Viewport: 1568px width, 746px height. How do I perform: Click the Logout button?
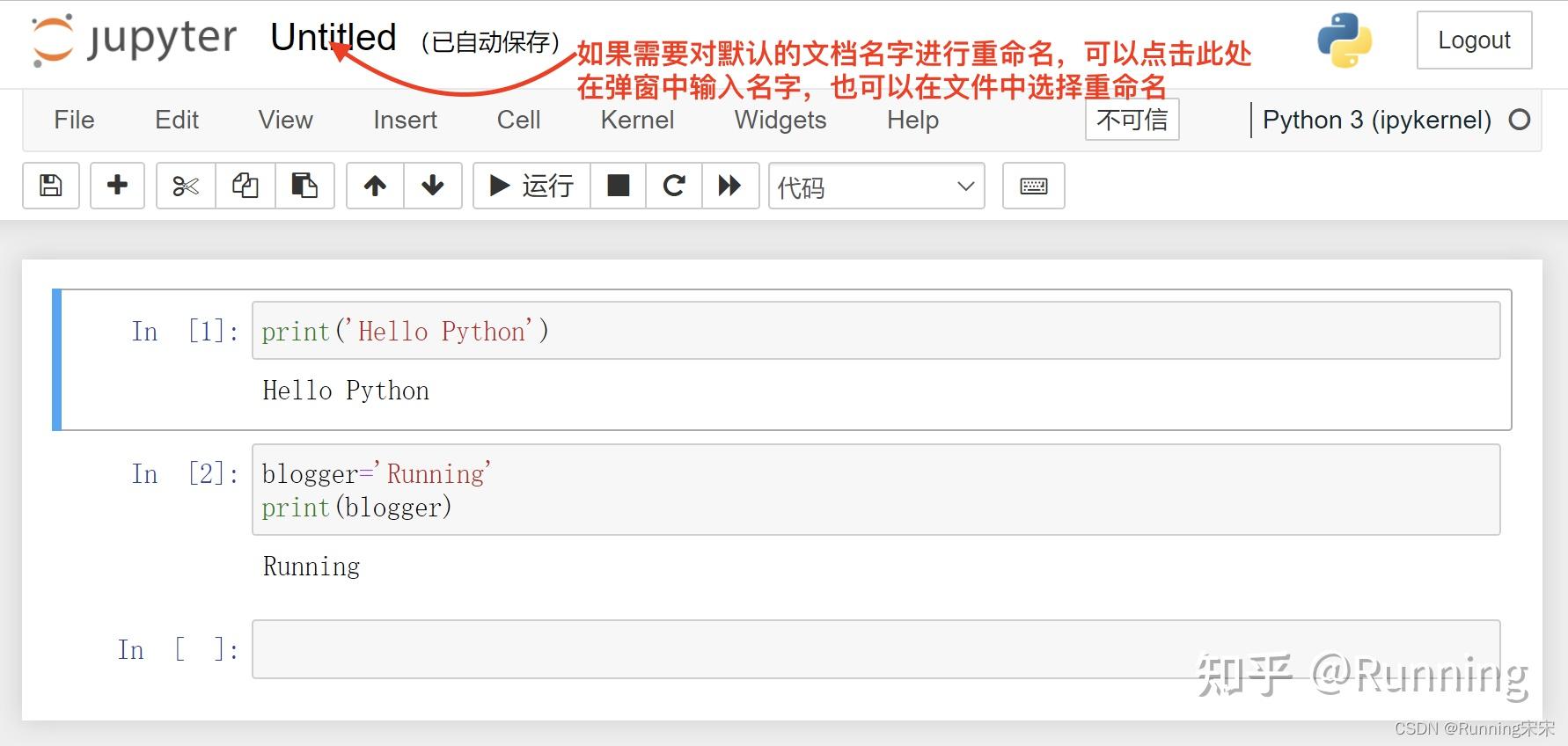coord(1474,40)
